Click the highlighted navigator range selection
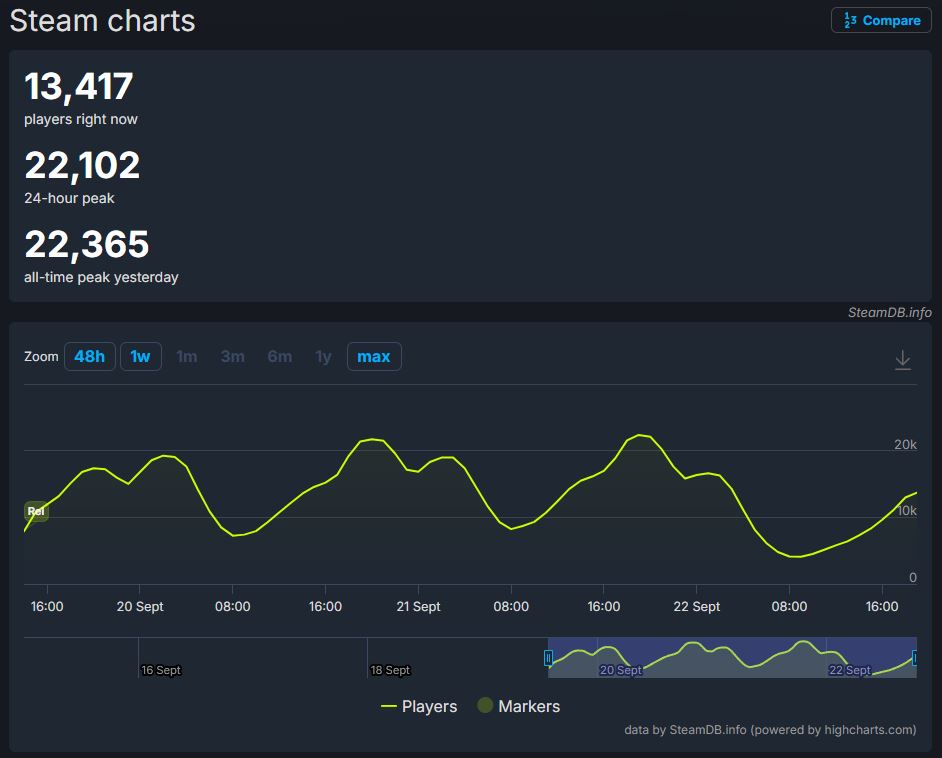This screenshot has width=942, height=758. pyautogui.click(x=732, y=658)
